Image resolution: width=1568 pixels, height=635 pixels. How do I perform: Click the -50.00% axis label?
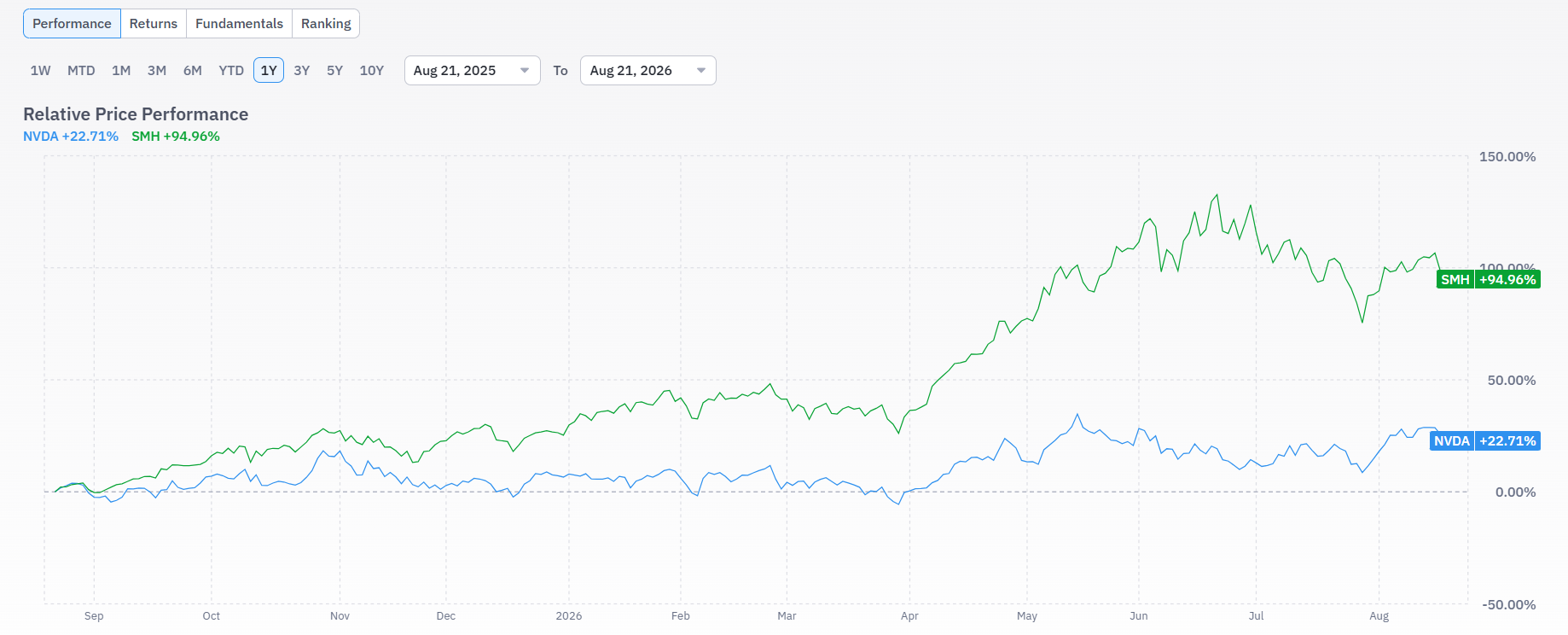[1509, 605]
